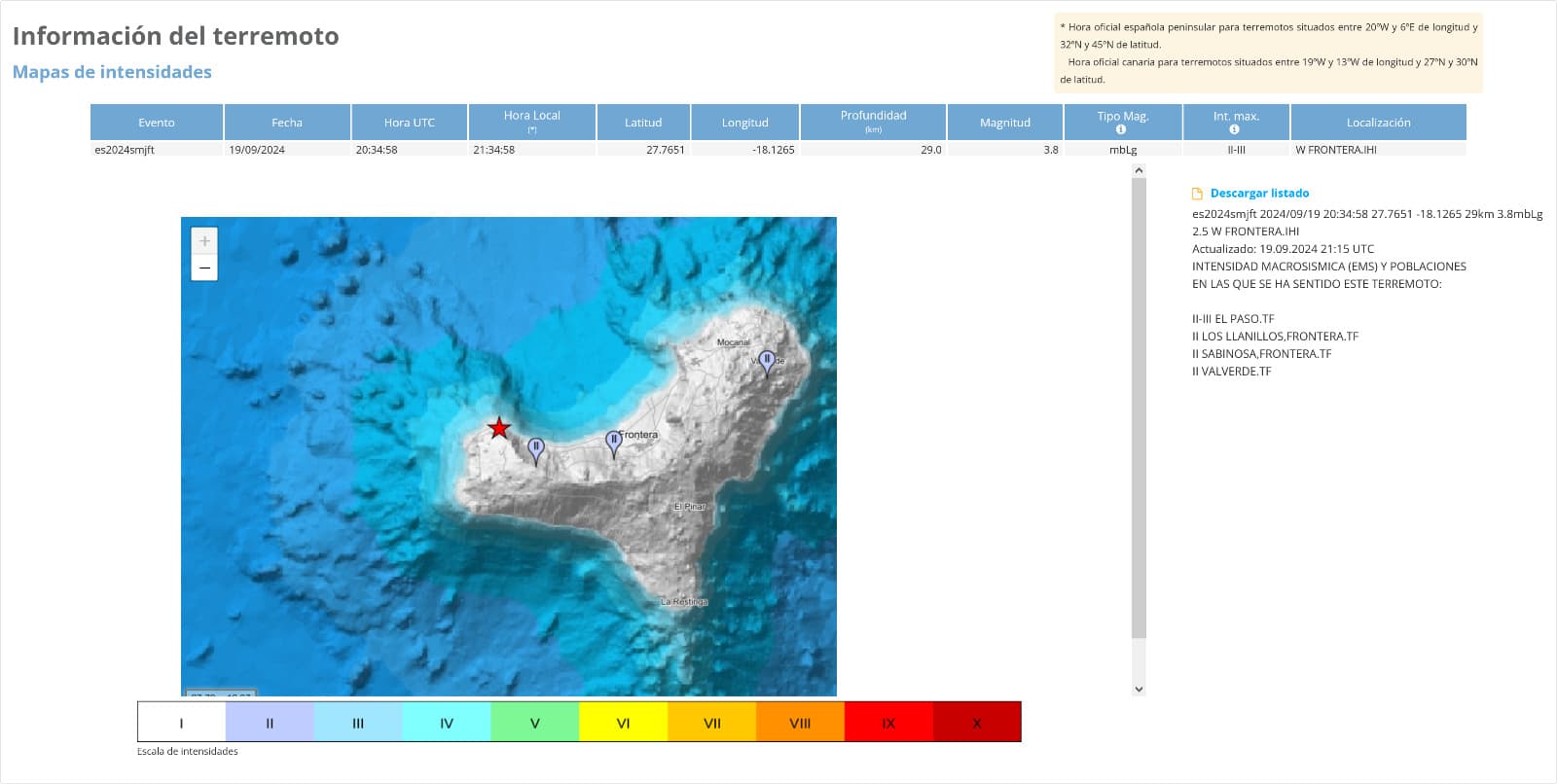
Task: Click the II-III EL PASO.TF listing line
Action: [1233, 319]
